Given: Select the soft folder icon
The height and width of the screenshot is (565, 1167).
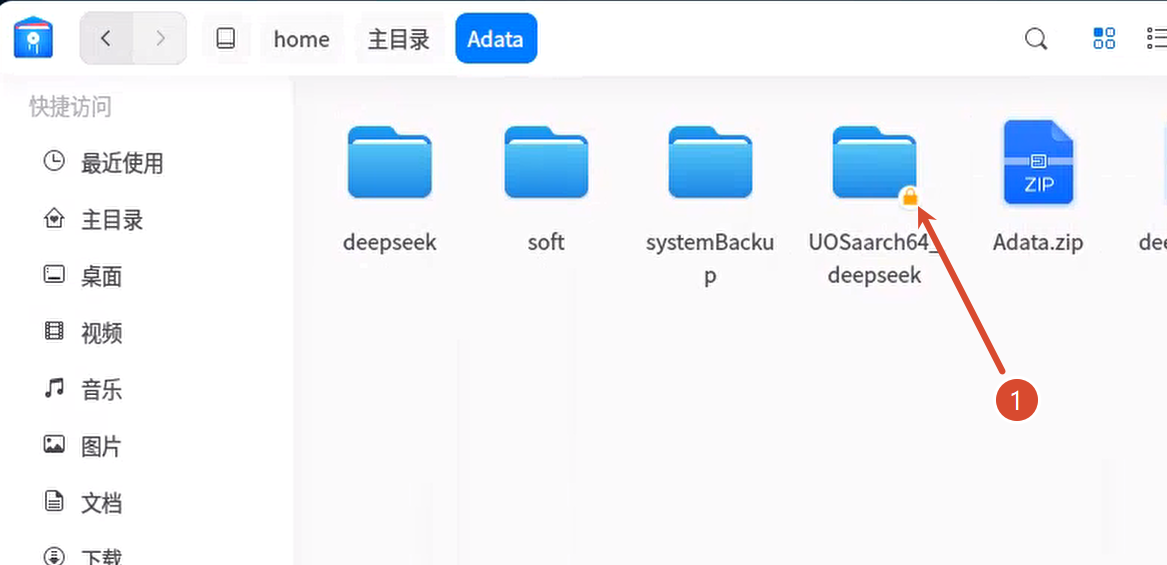Looking at the screenshot, I should point(546,162).
